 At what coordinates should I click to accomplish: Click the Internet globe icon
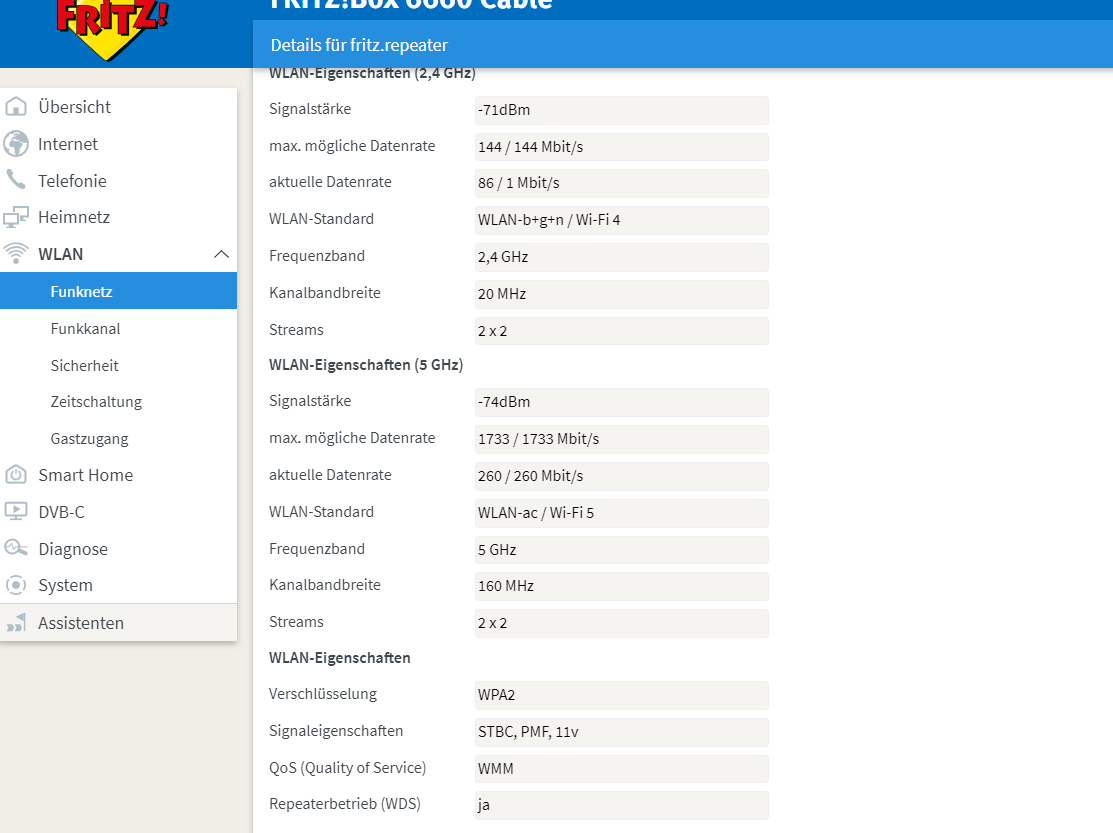(x=16, y=144)
